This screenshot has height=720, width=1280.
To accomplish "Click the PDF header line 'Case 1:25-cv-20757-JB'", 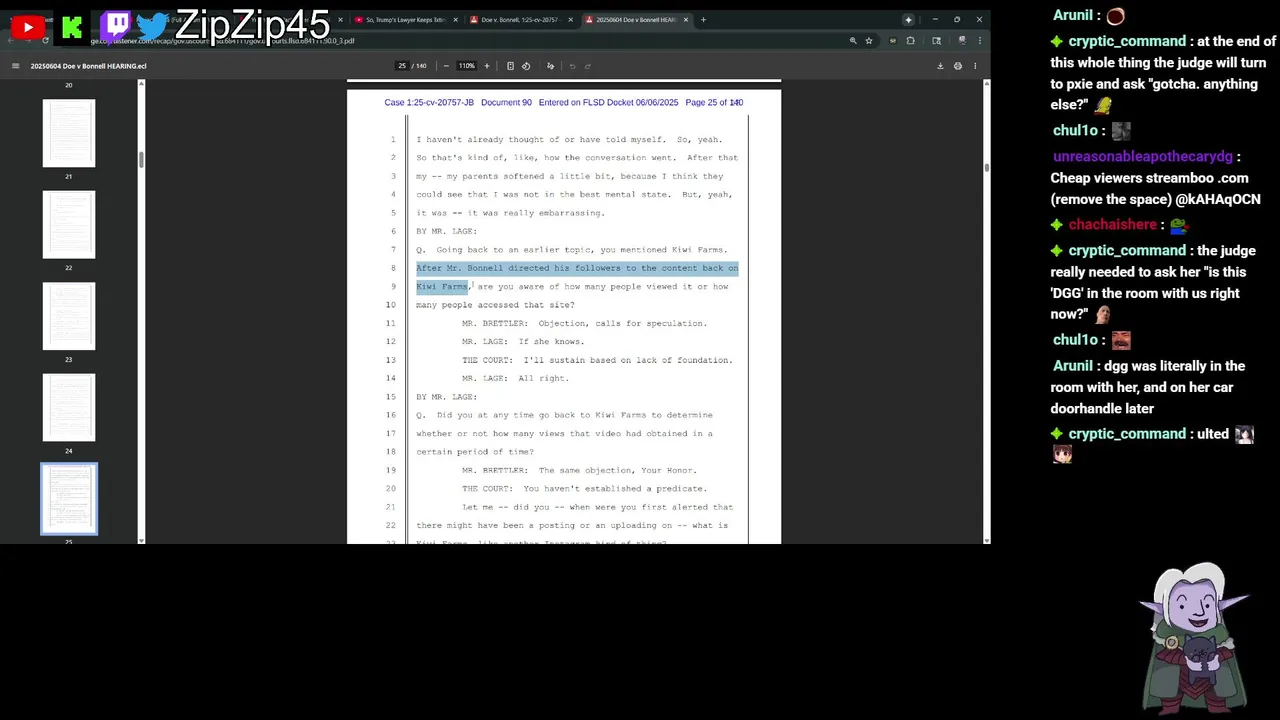I will pyautogui.click(x=428, y=103).
